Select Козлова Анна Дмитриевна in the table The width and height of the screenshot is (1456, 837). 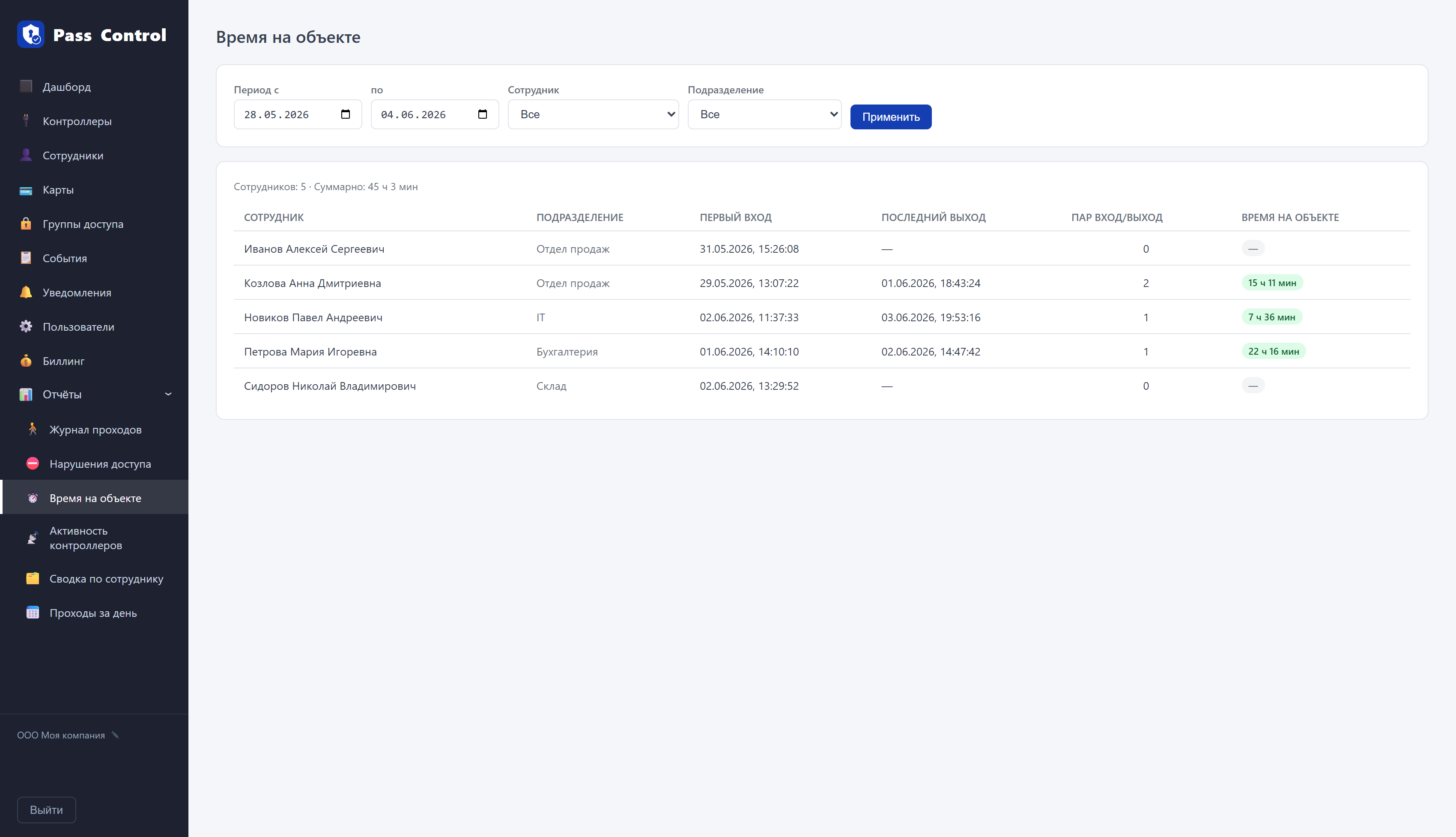[x=313, y=283]
